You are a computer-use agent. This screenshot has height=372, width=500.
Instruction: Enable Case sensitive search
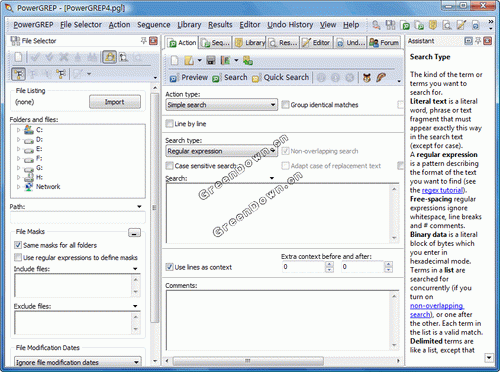coord(169,166)
